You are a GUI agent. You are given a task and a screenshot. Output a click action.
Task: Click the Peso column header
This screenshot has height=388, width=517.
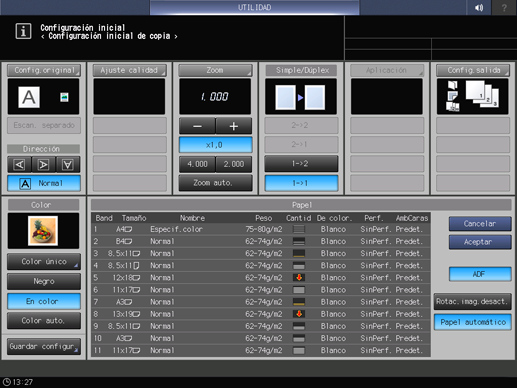click(x=263, y=218)
